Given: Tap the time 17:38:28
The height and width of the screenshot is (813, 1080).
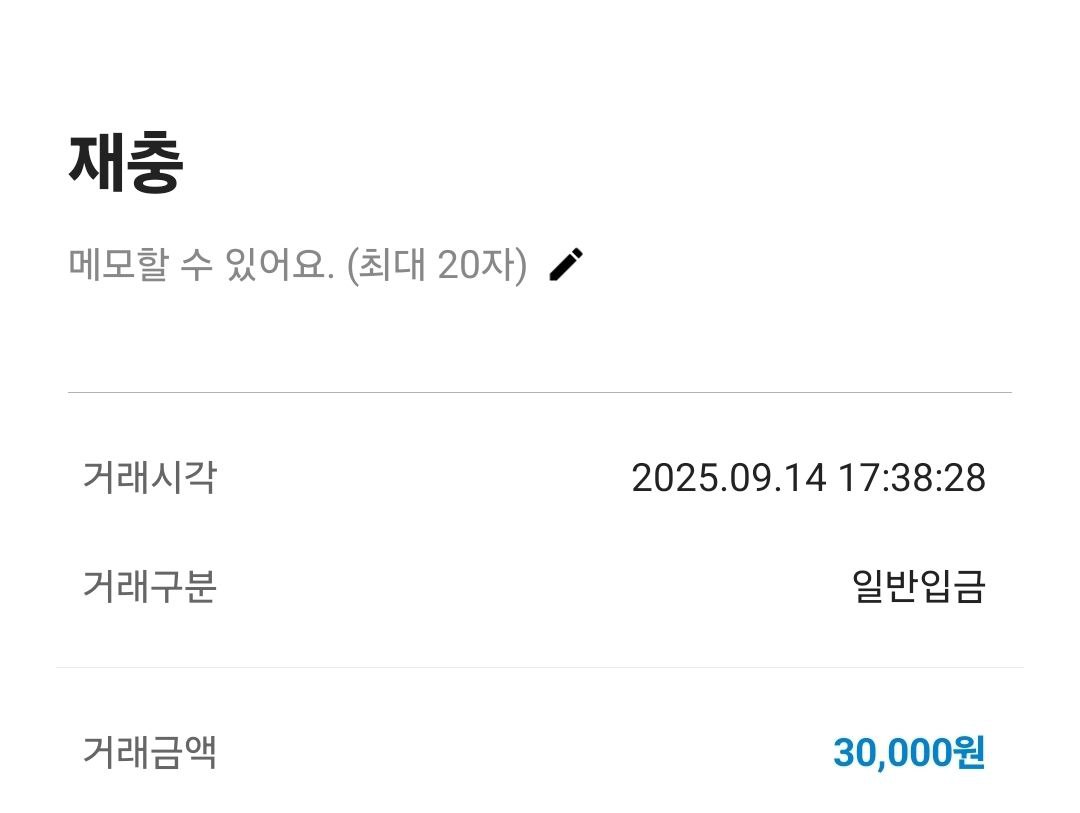Looking at the screenshot, I should pos(911,478).
